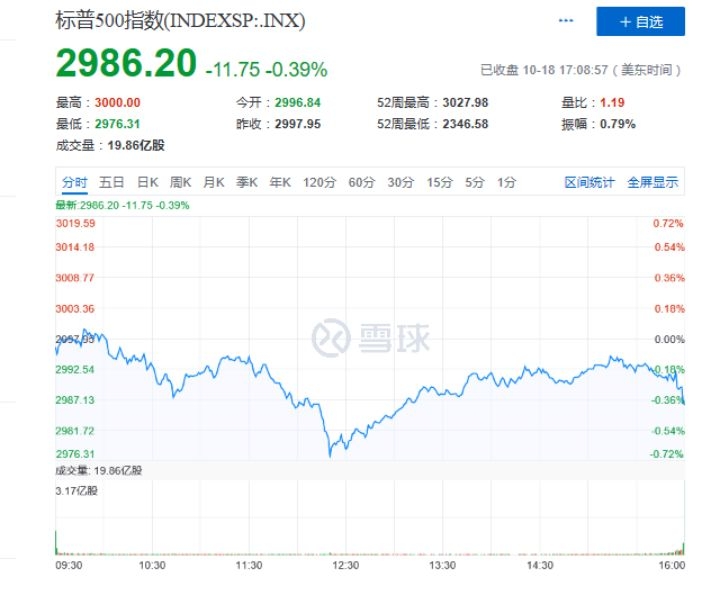Image resolution: width=721 pixels, height=596 pixels.
Task: Select the 分时 intraday tab
Action: click(x=75, y=182)
